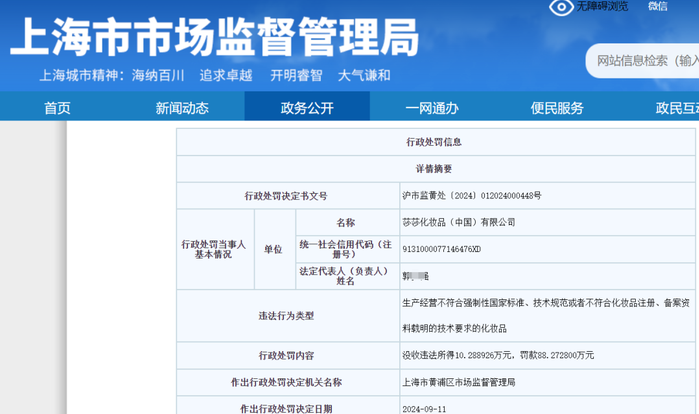Open the 无障碍浏览 accessibility browsing link
Viewport: 699px width, 414px height.
click(602, 6)
